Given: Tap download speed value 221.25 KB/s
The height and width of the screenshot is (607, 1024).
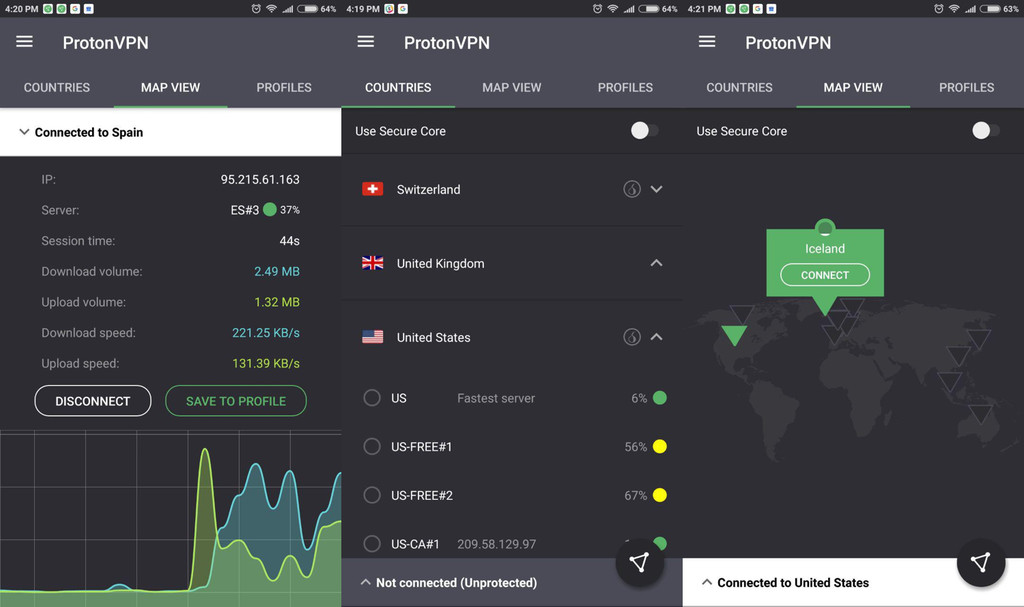Looking at the screenshot, I should coord(266,333).
